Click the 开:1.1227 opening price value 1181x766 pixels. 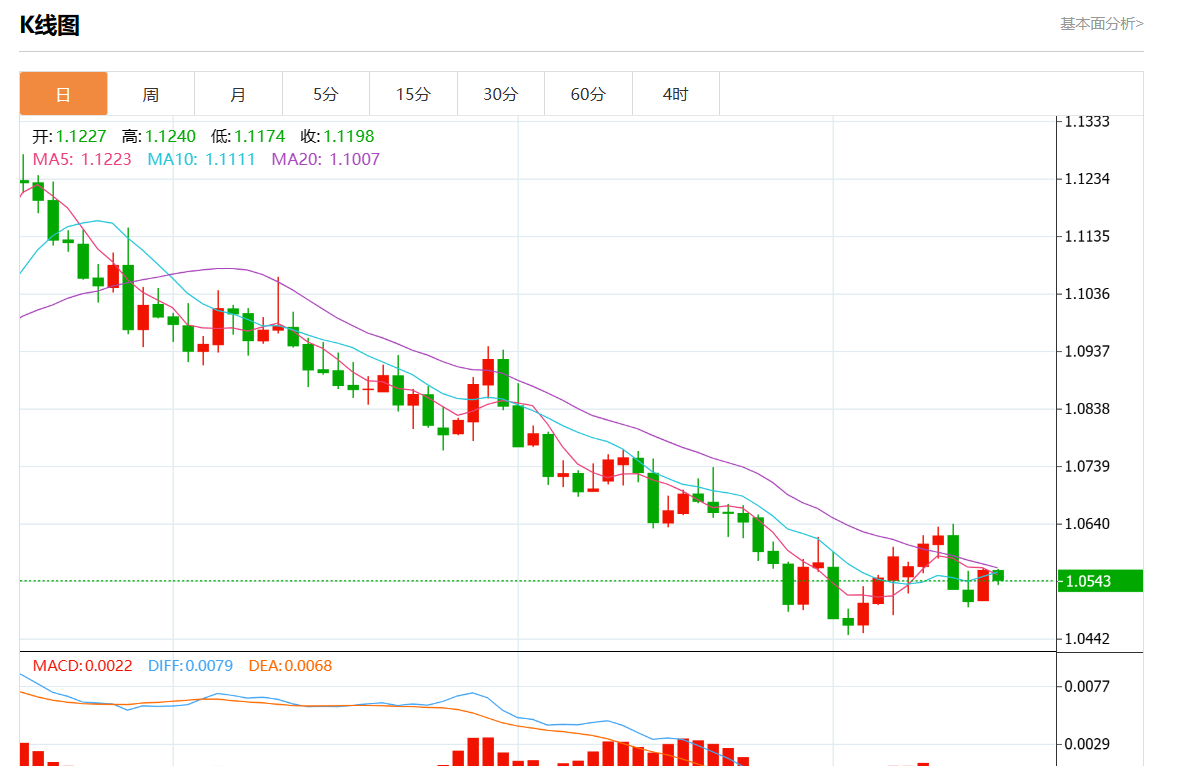(x=69, y=136)
